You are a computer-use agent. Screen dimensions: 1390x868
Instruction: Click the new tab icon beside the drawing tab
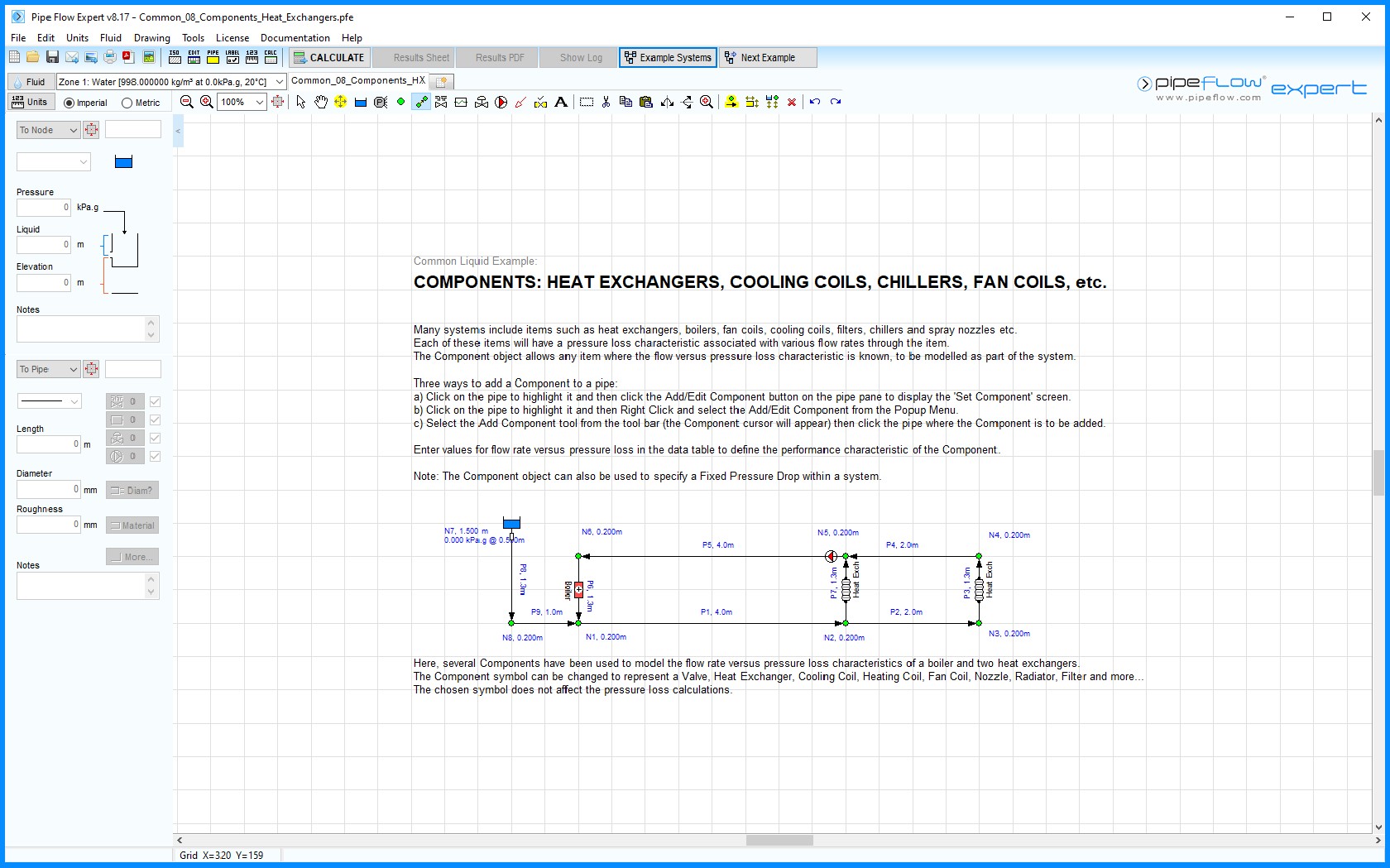[x=442, y=81]
